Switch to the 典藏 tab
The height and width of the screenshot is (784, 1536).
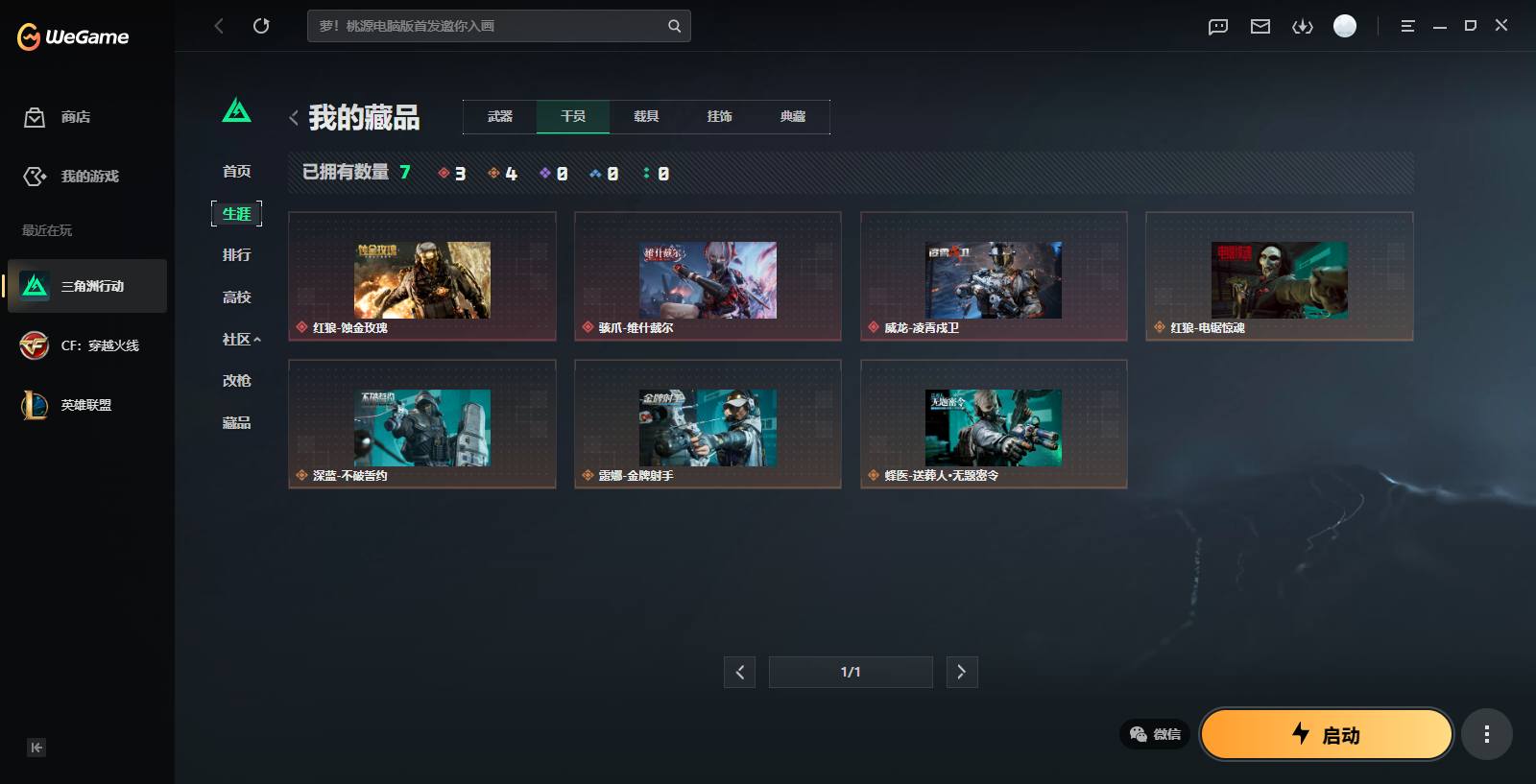pos(793,116)
